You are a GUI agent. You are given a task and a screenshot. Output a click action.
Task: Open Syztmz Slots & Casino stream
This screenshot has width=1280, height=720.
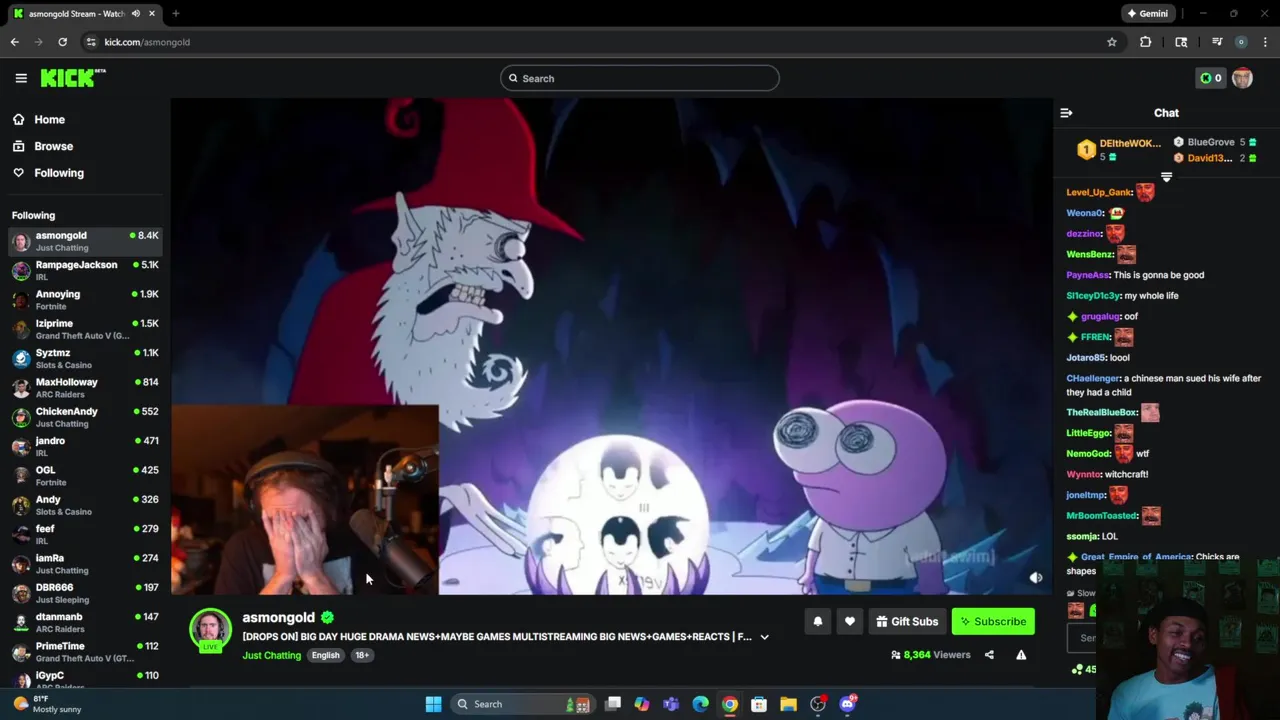pyautogui.click(x=85, y=359)
